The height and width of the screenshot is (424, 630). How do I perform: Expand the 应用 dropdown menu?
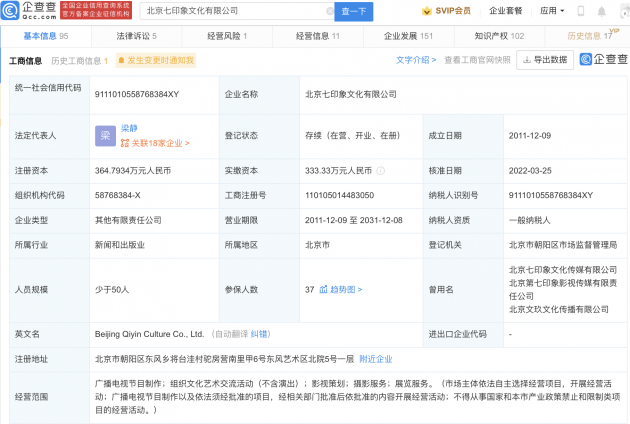(x=552, y=11)
